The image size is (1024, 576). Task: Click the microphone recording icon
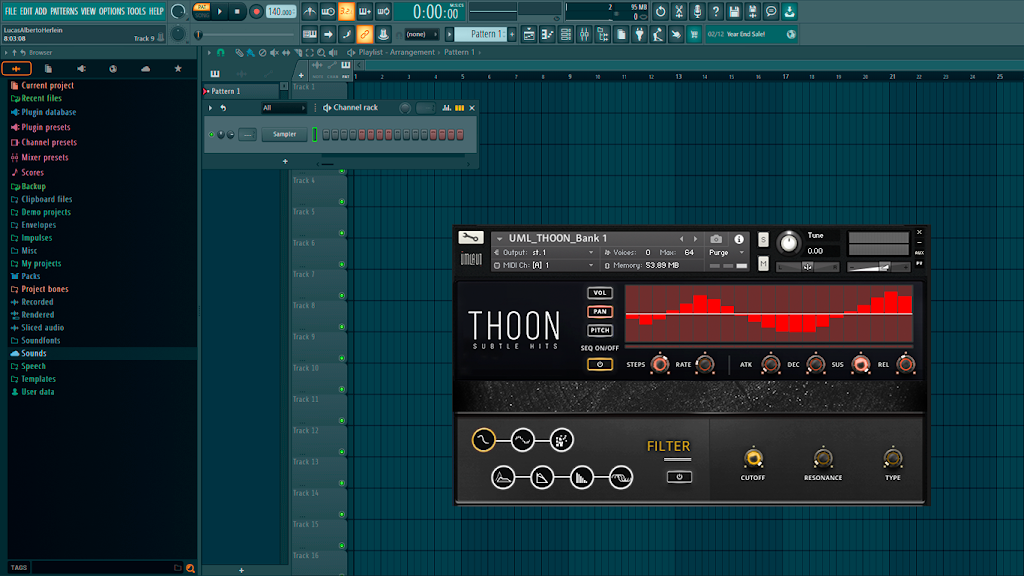click(697, 12)
